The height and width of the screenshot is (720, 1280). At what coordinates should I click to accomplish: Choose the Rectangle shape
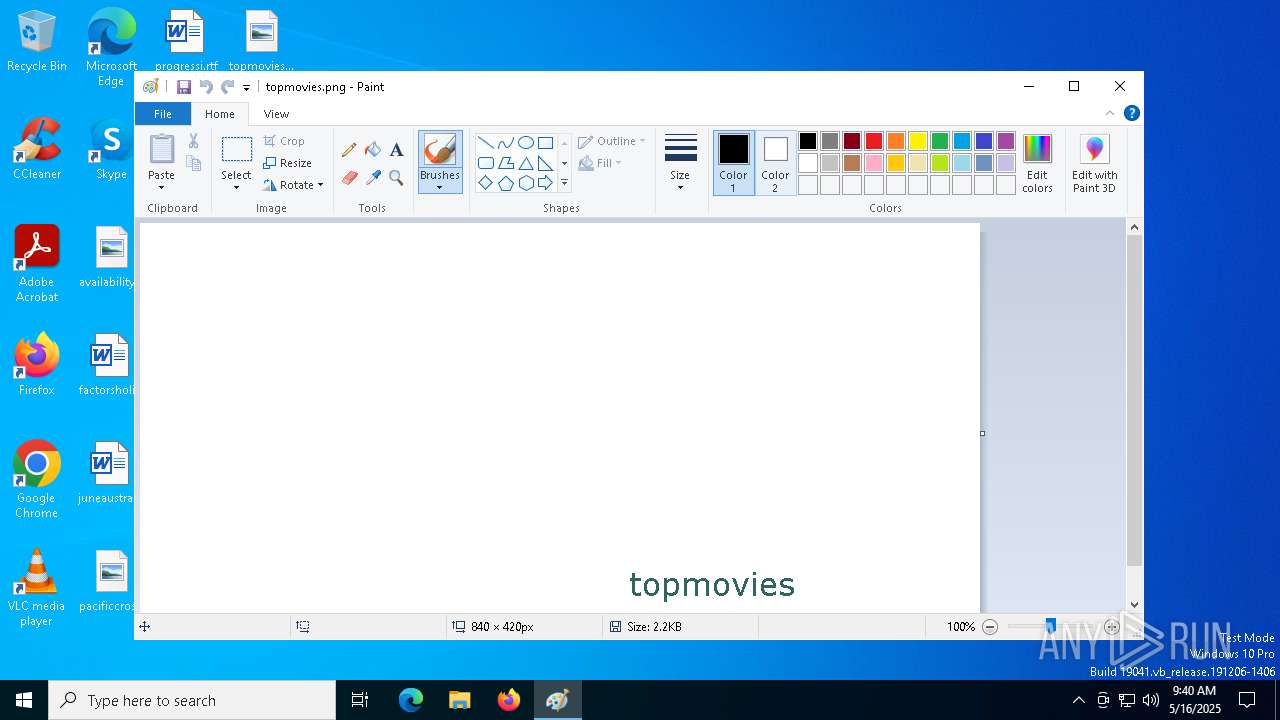click(x=545, y=142)
